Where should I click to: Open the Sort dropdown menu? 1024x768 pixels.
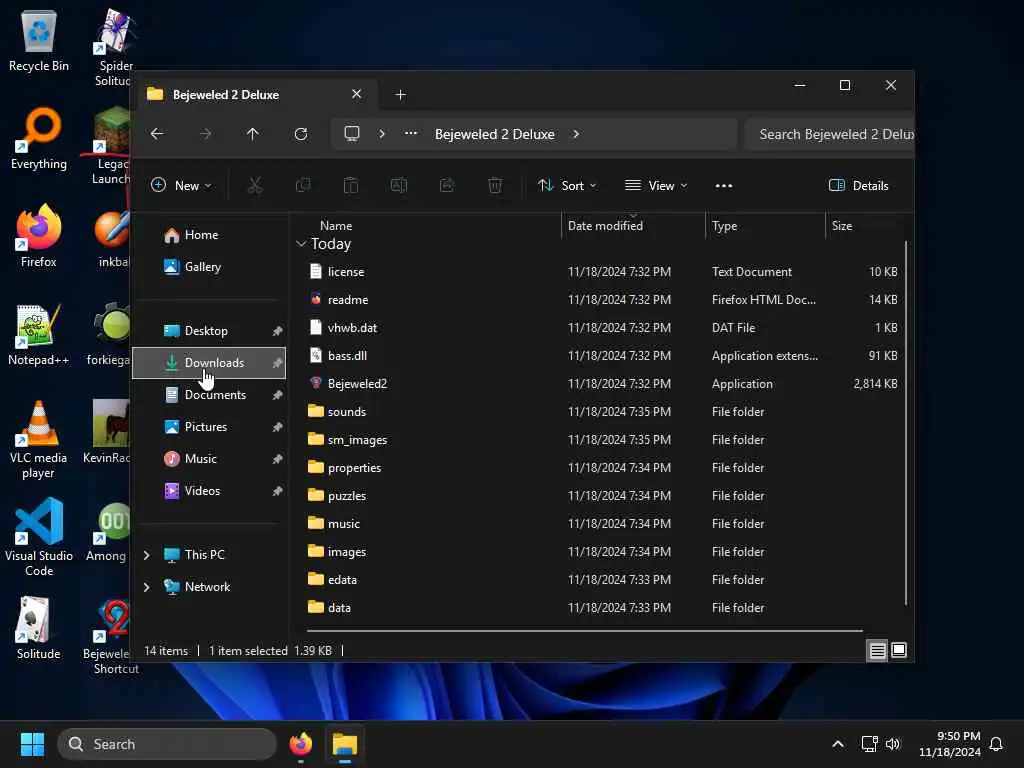tap(567, 185)
